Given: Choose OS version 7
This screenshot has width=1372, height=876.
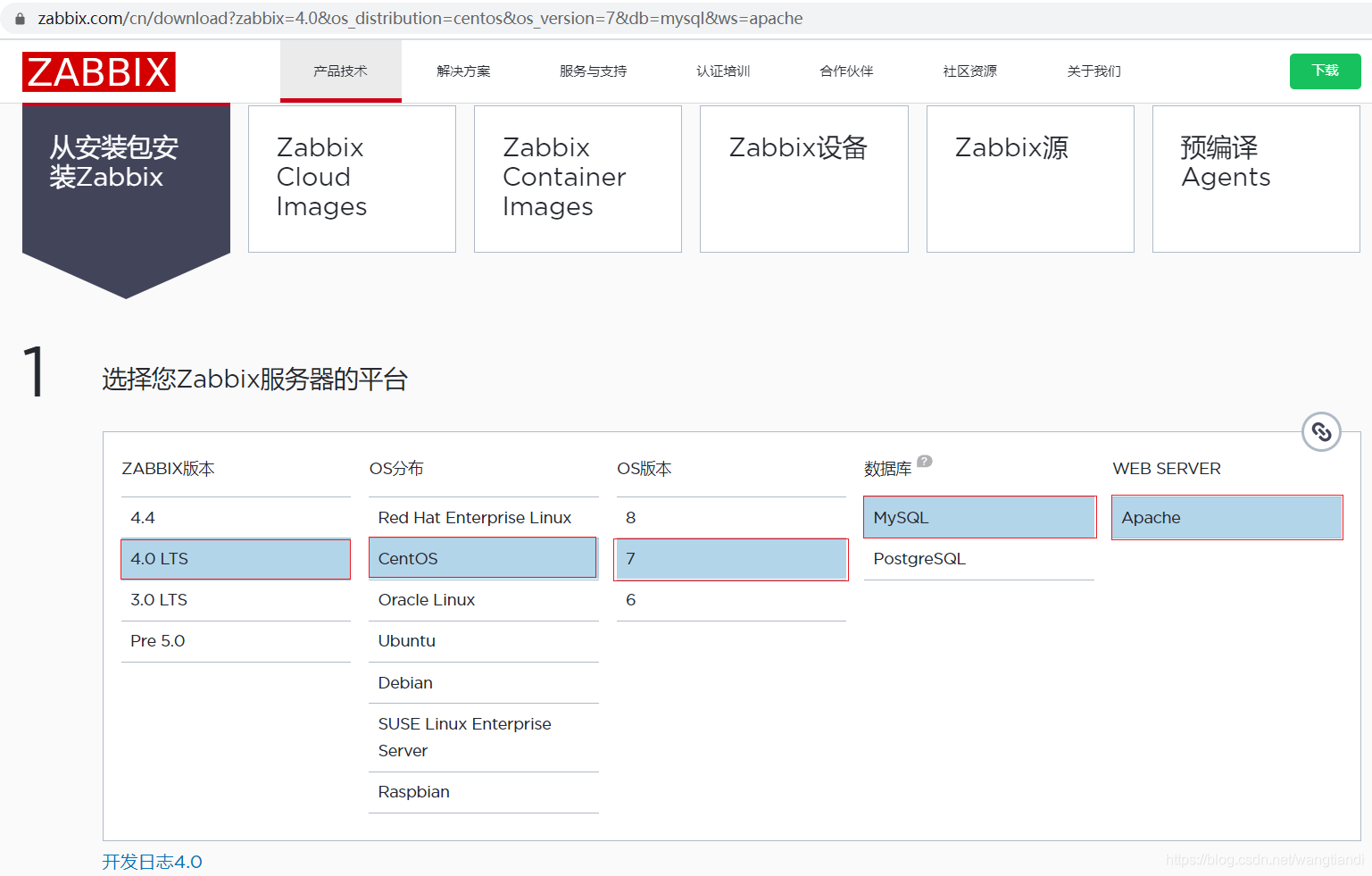Looking at the screenshot, I should (x=731, y=559).
